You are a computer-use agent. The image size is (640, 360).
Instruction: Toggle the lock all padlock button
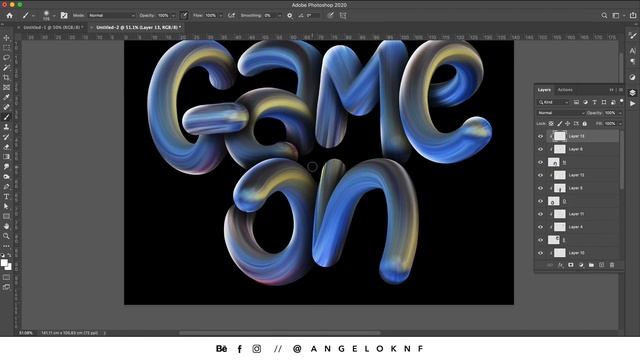584,123
